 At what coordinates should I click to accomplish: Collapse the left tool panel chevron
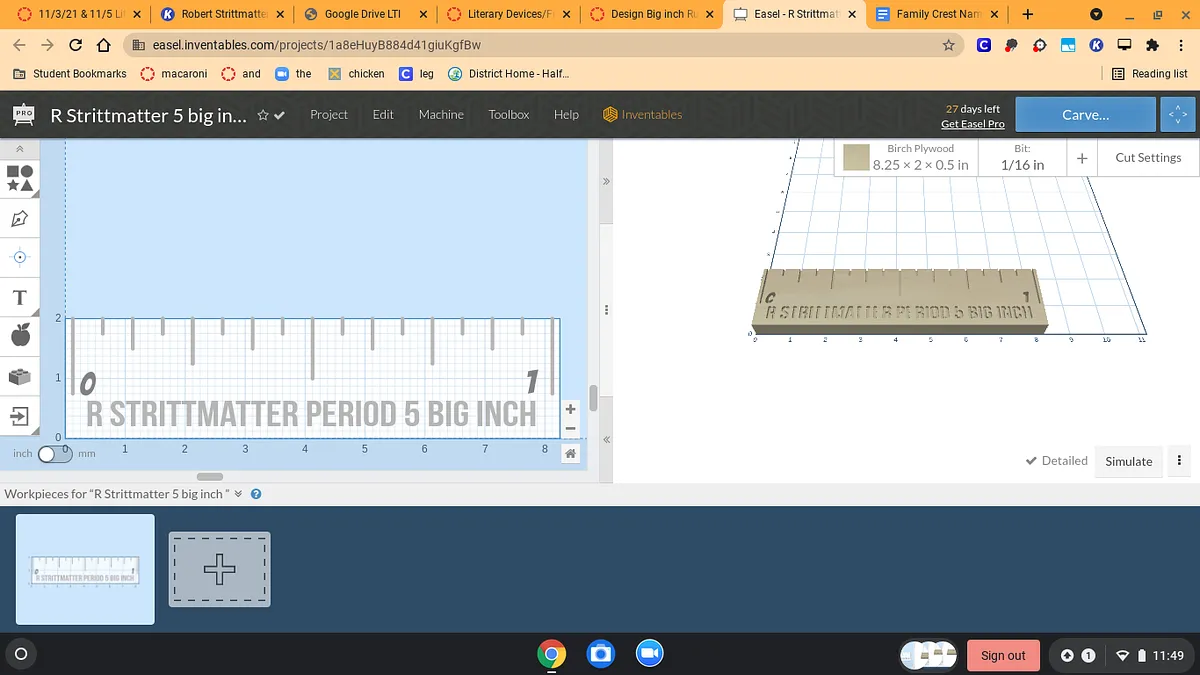[20, 149]
